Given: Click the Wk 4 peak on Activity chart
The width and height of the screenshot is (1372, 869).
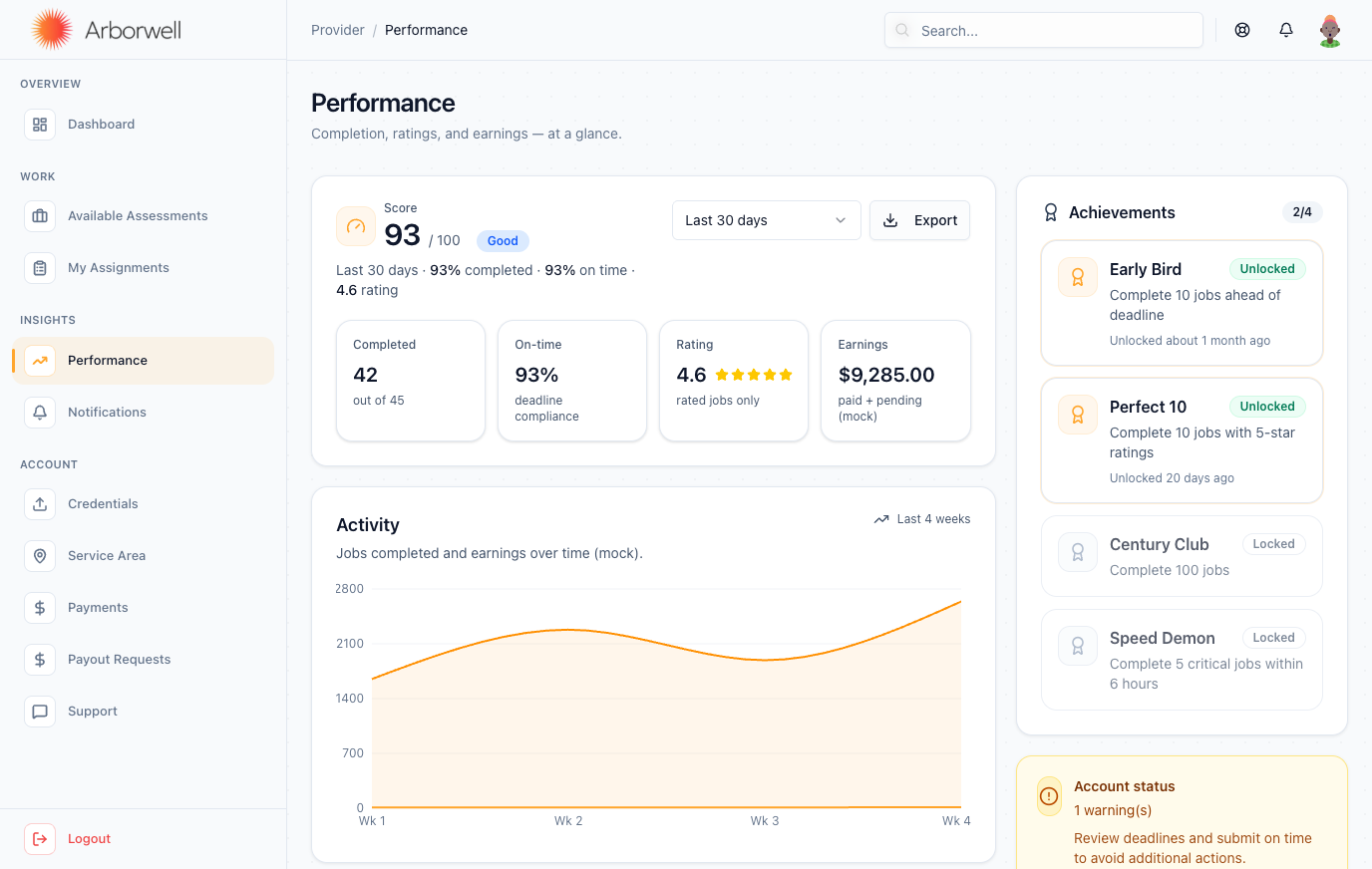Looking at the screenshot, I should [x=960, y=602].
